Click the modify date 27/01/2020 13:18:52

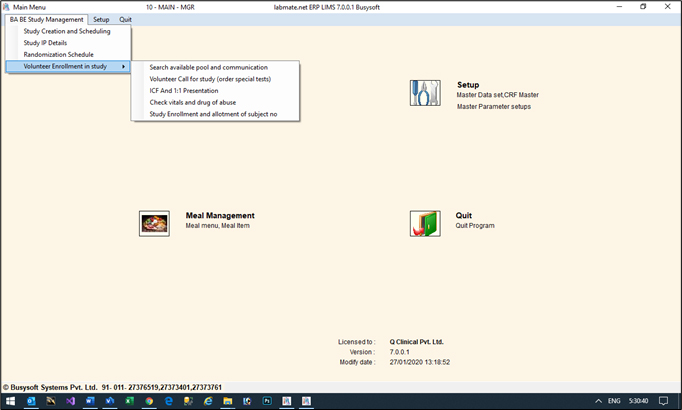pos(420,362)
